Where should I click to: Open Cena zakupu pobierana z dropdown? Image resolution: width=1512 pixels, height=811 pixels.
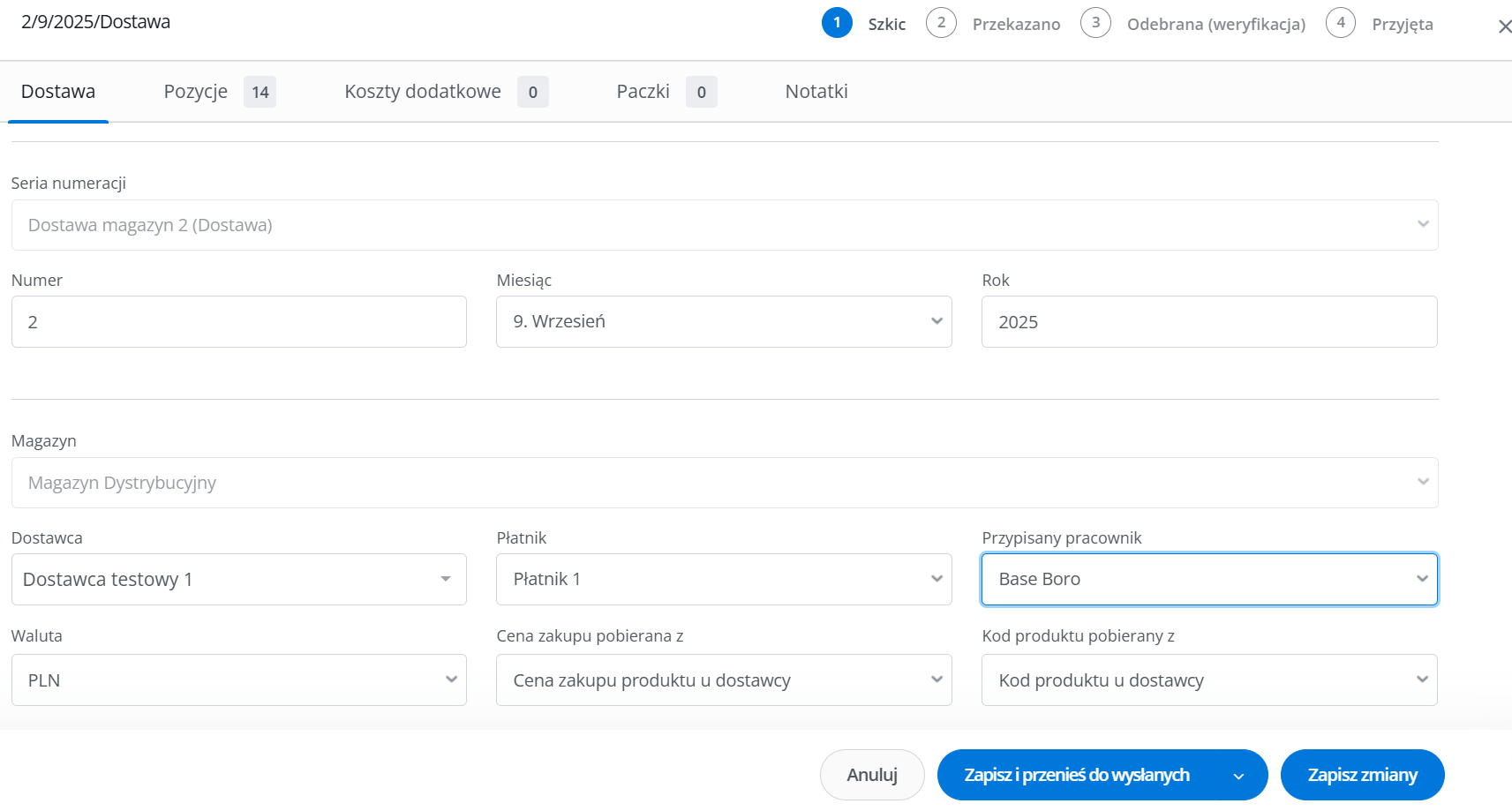pyautogui.click(x=724, y=680)
